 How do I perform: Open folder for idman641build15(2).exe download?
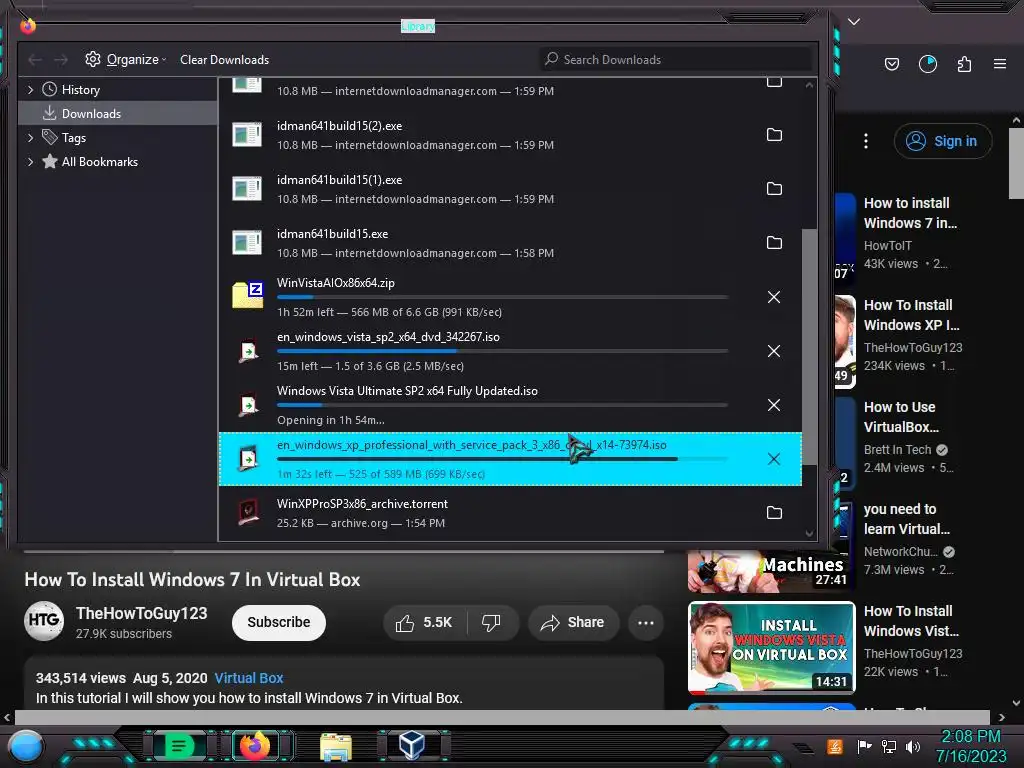point(774,135)
